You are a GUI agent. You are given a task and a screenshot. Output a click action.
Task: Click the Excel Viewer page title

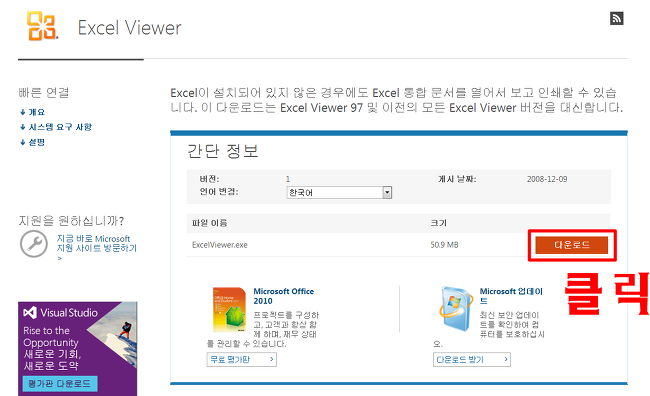(x=129, y=28)
